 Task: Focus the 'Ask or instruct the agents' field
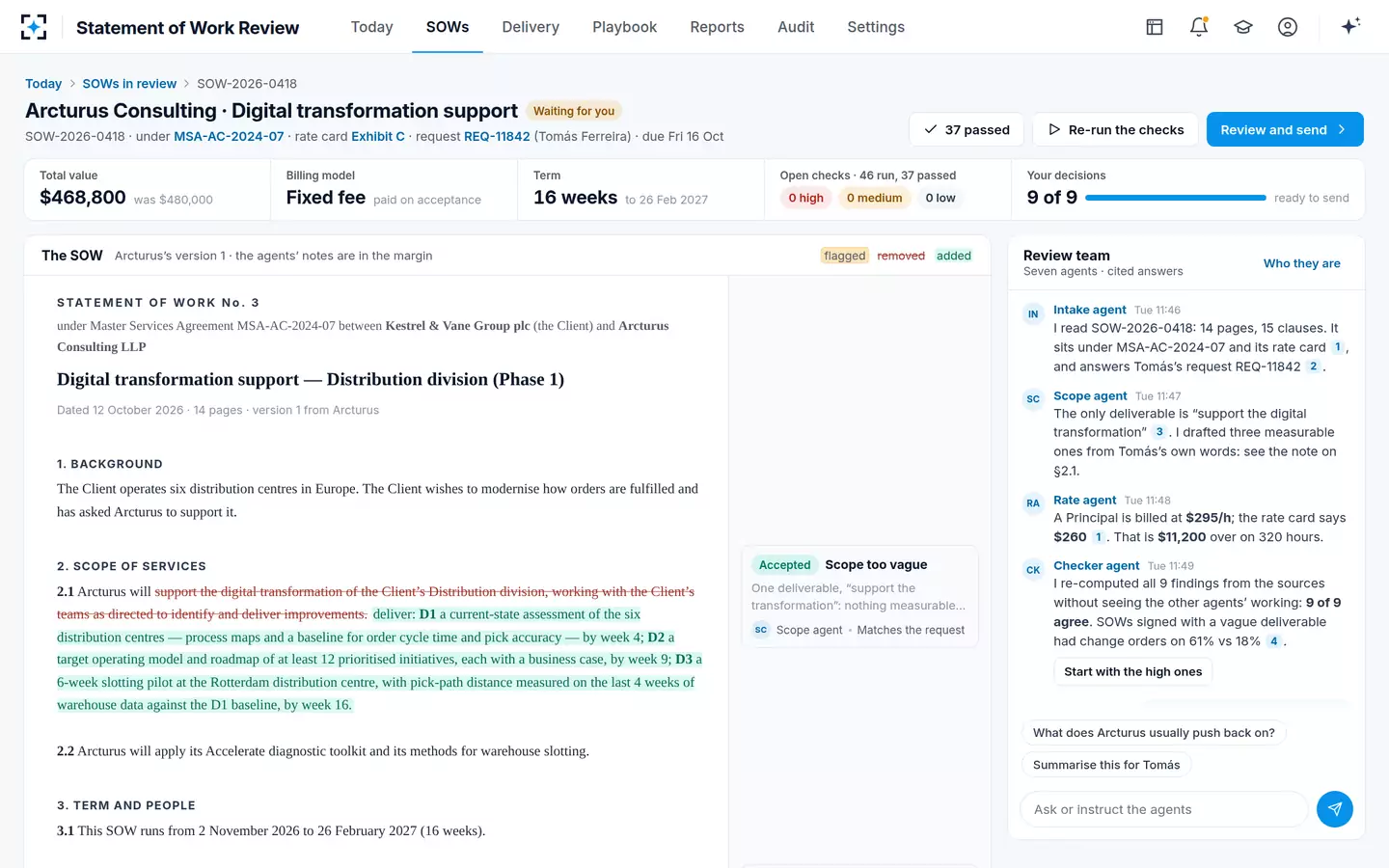(x=1163, y=809)
